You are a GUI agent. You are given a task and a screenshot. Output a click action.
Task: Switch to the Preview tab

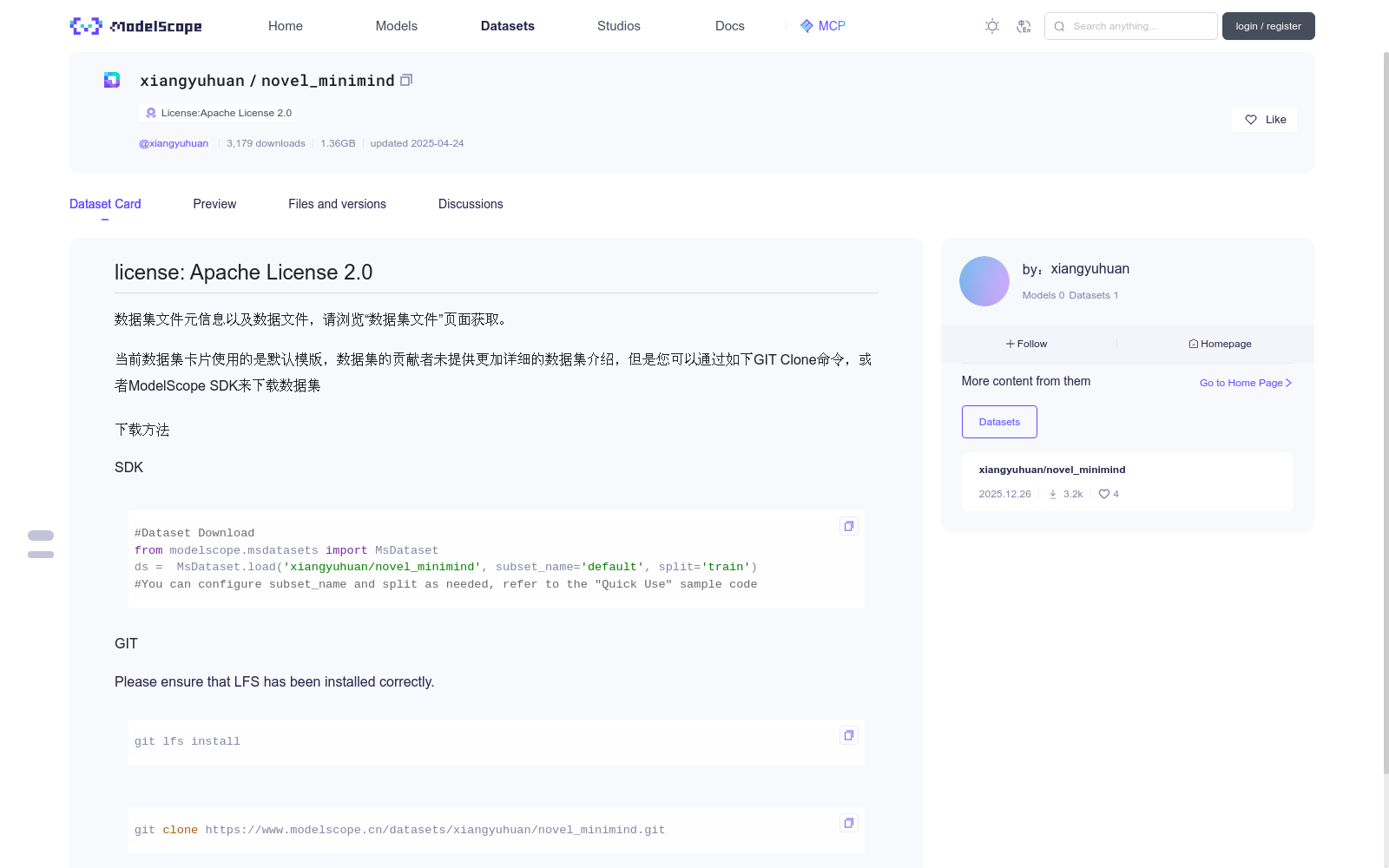[x=214, y=204]
